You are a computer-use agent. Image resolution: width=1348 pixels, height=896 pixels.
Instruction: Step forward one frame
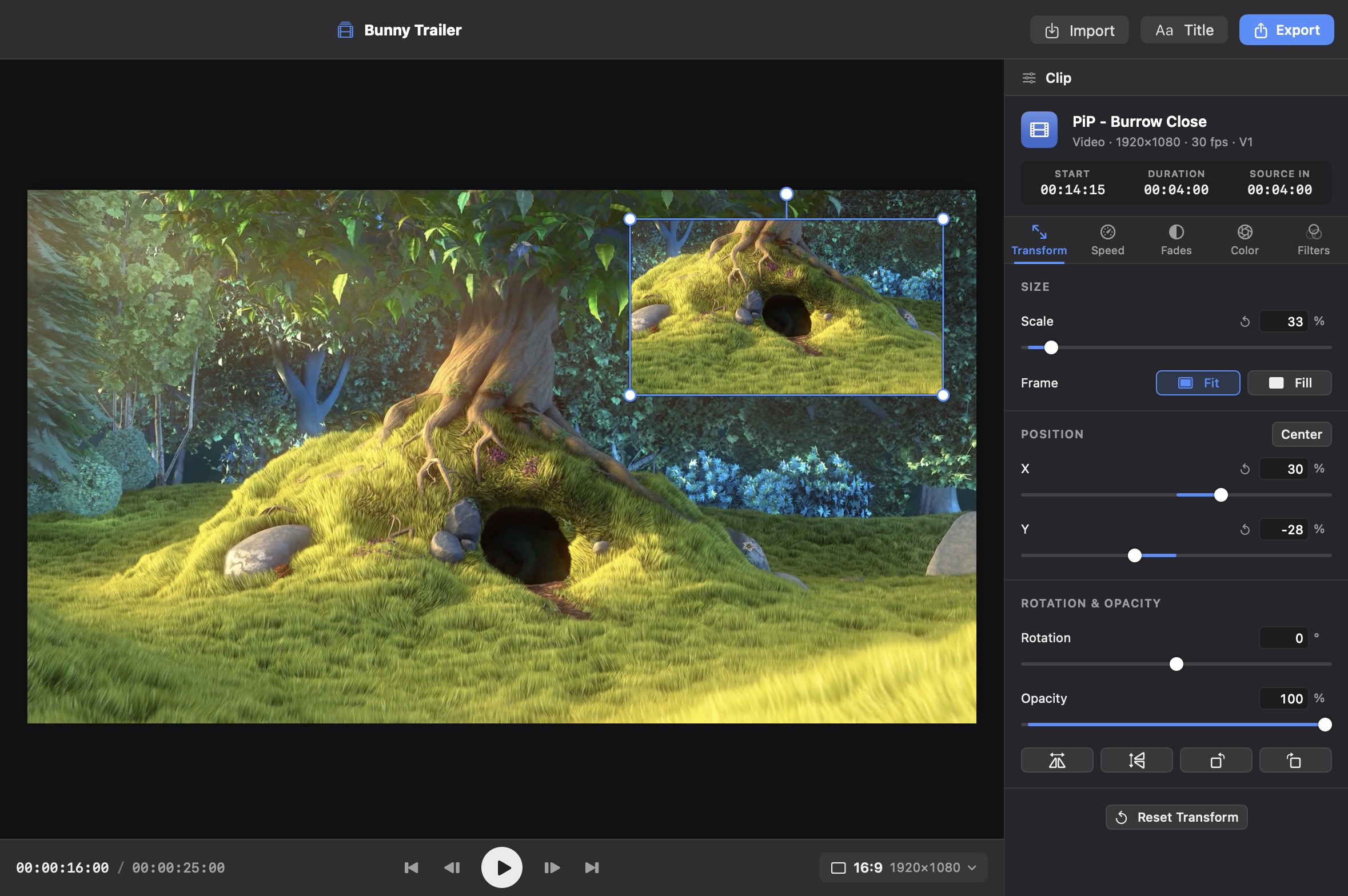(551, 867)
